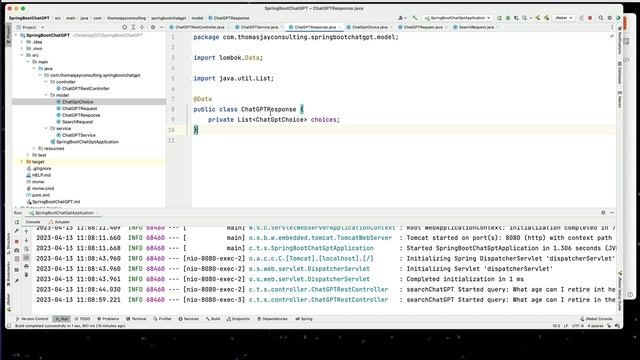This screenshot has height=360, width=640.
Task: Select ChatGptChoice in project tree
Action: point(78,102)
